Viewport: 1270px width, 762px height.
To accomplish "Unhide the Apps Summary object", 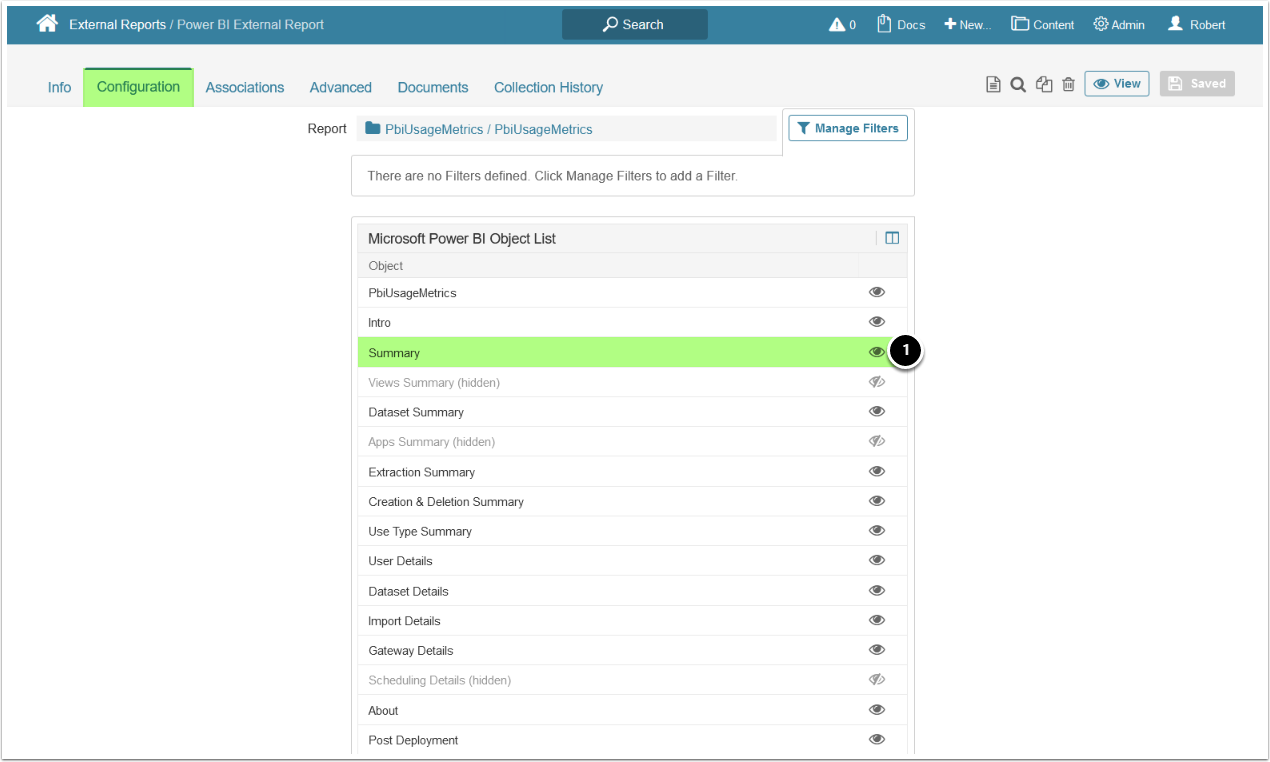I will point(877,441).
